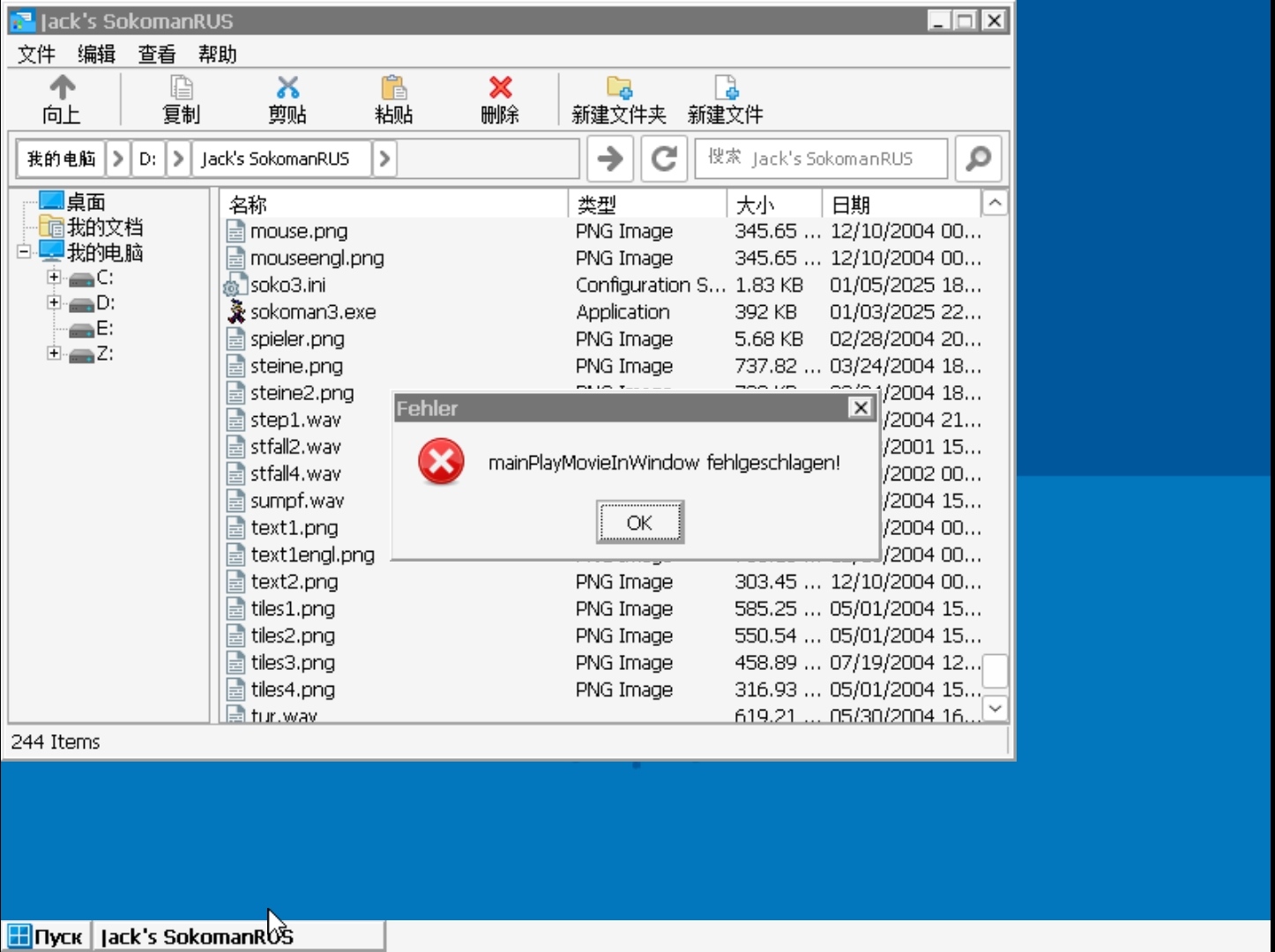The image size is (1275, 952).
Task: Select the file steine.png
Action: [297, 366]
